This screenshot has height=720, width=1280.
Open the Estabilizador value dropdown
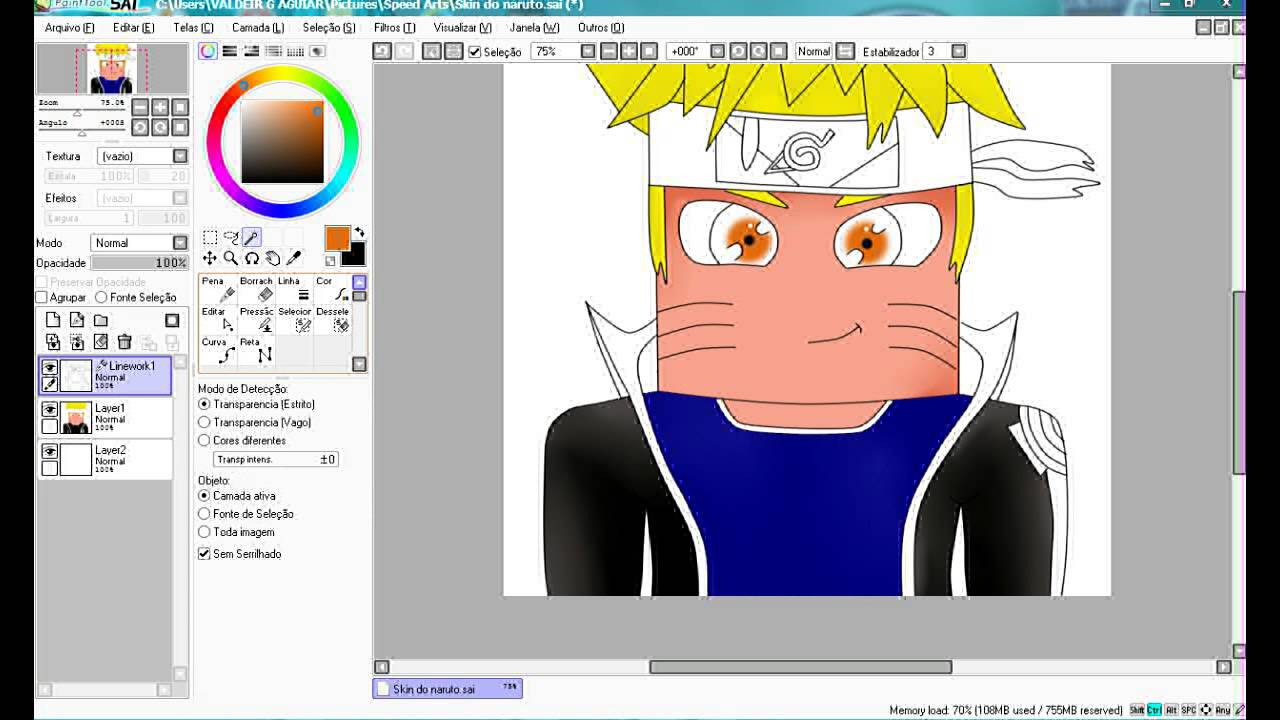[x=958, y=51]
